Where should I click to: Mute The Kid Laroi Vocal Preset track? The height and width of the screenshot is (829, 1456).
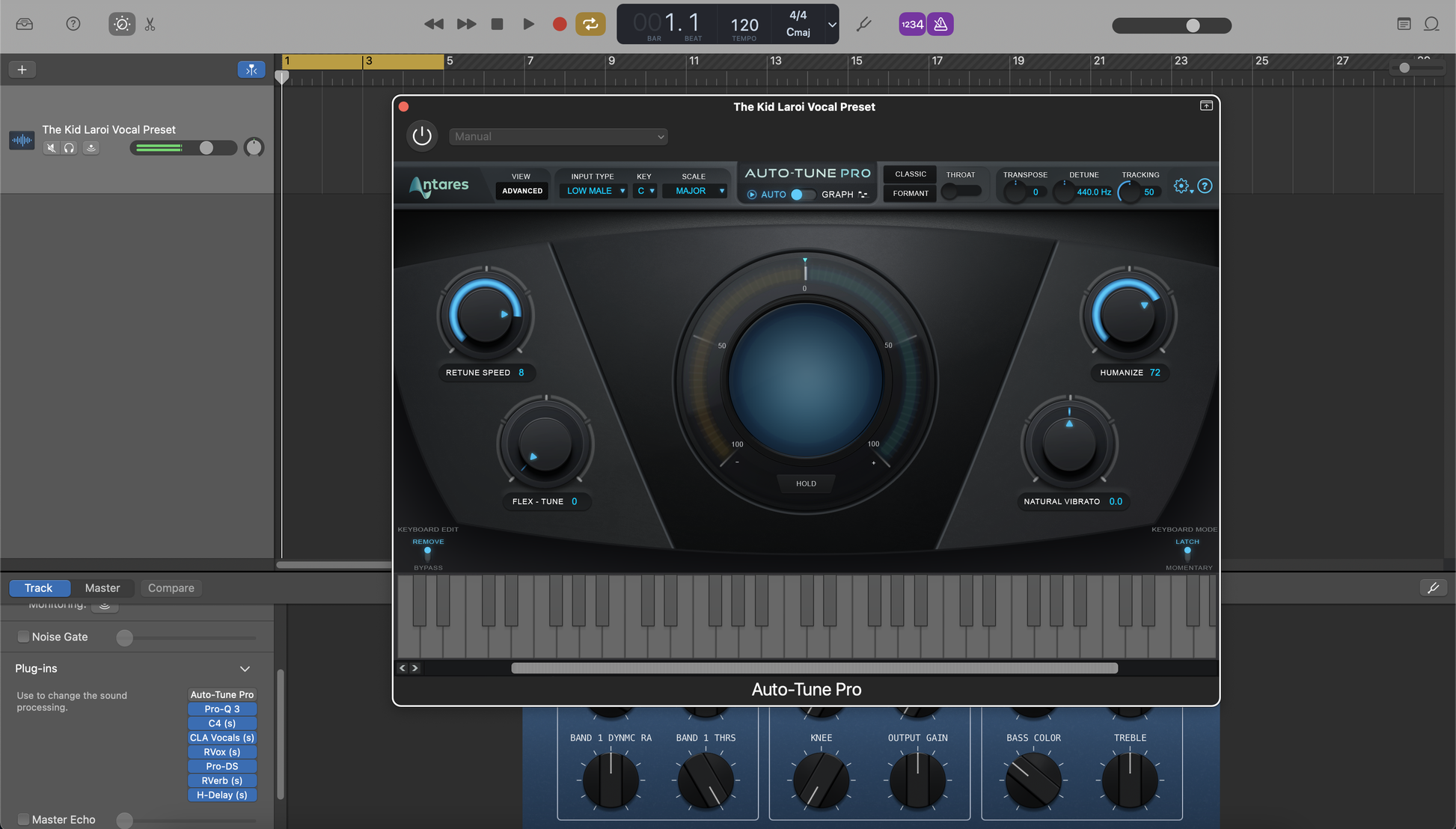pyautogui.click(x=51, y=148)
